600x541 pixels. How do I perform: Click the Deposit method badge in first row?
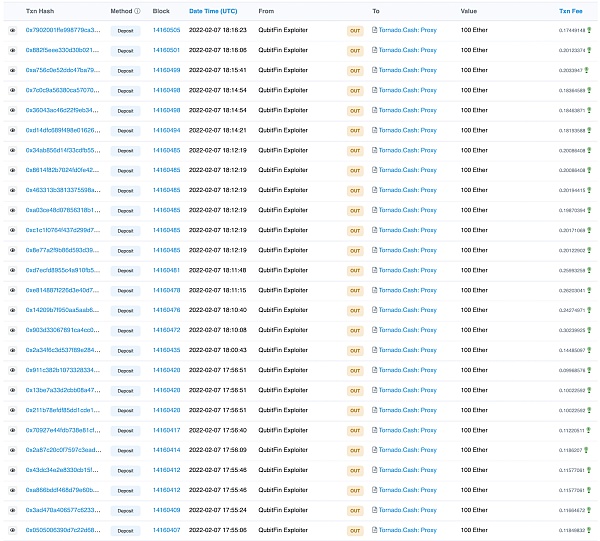point(125,30)
